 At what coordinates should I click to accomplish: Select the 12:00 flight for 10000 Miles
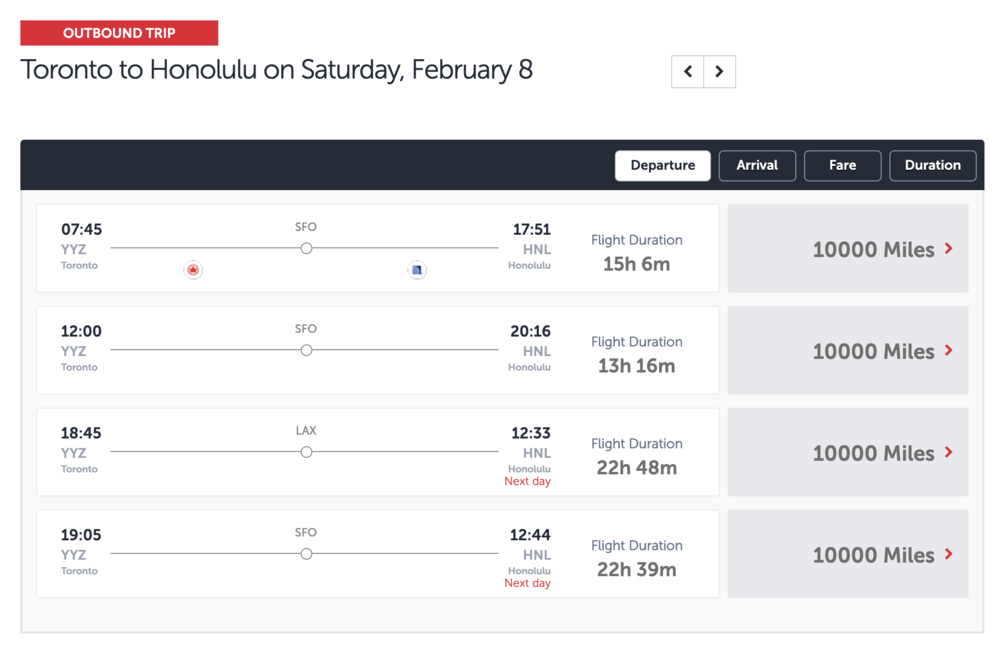point(847,351)
